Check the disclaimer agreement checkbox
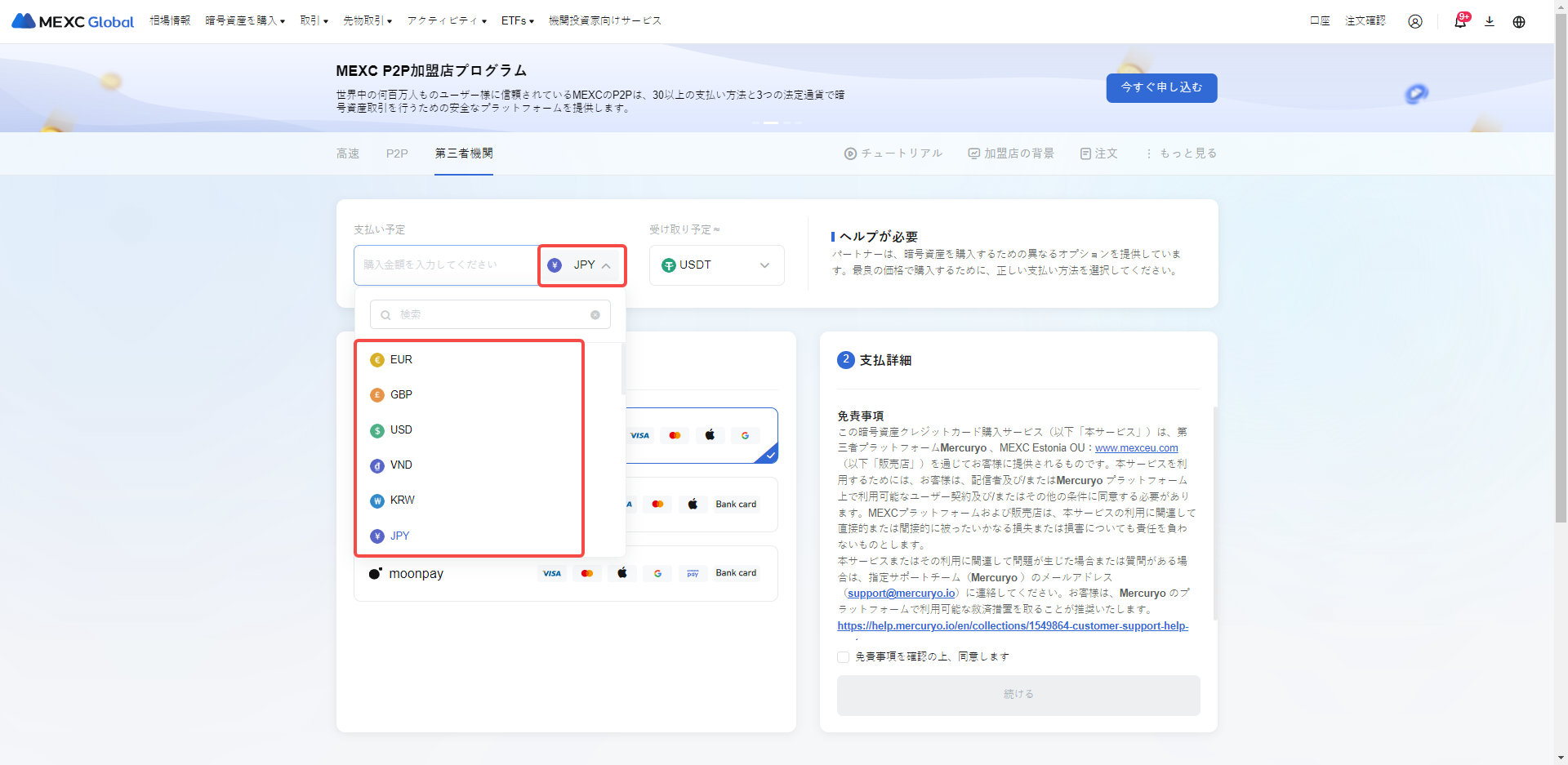 point(843,656)
